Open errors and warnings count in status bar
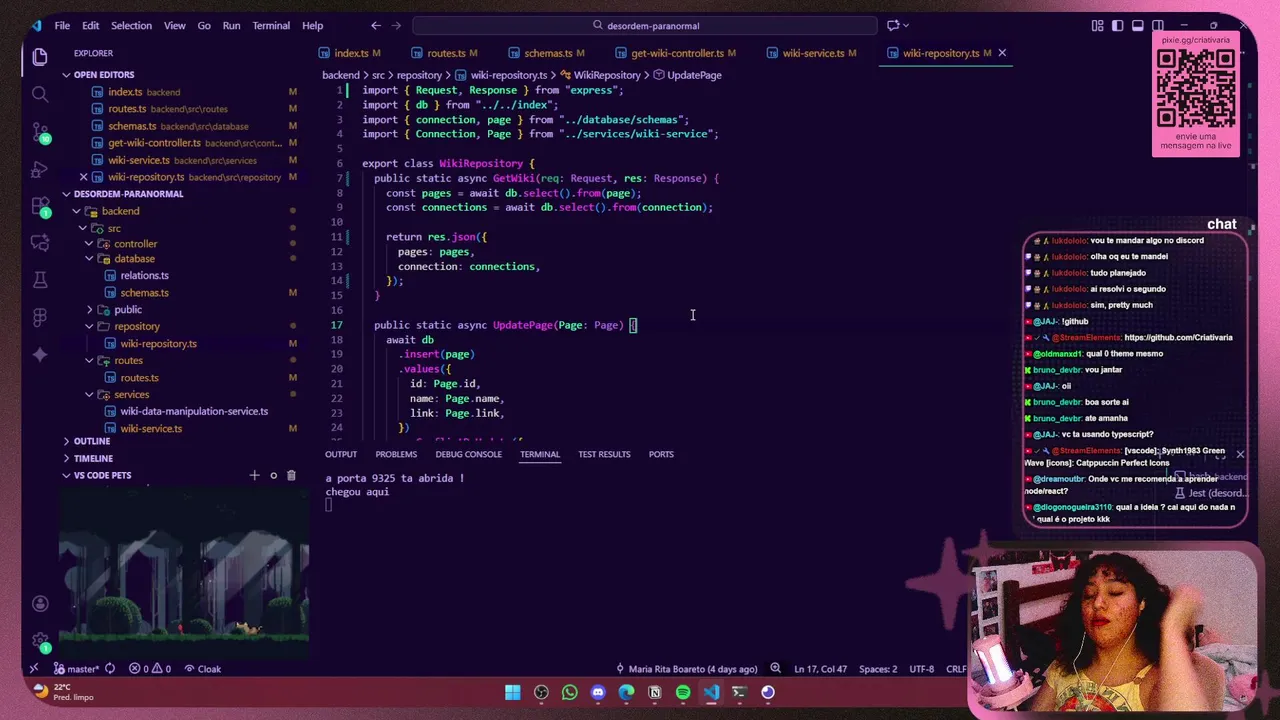Image resolution: width=1280 pixels, height=720 pixels. (150, 669)
